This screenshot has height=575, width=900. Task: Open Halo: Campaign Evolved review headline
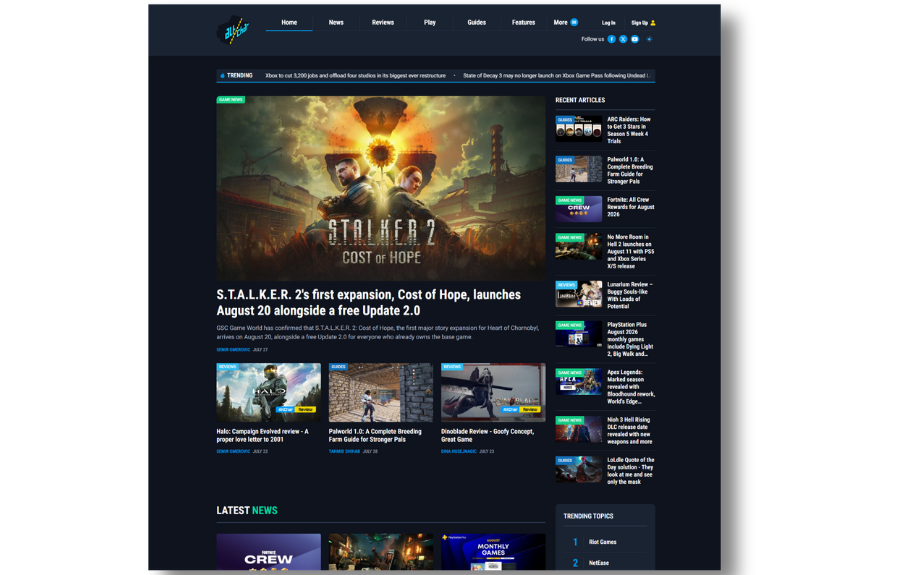[x=262, y=435]
